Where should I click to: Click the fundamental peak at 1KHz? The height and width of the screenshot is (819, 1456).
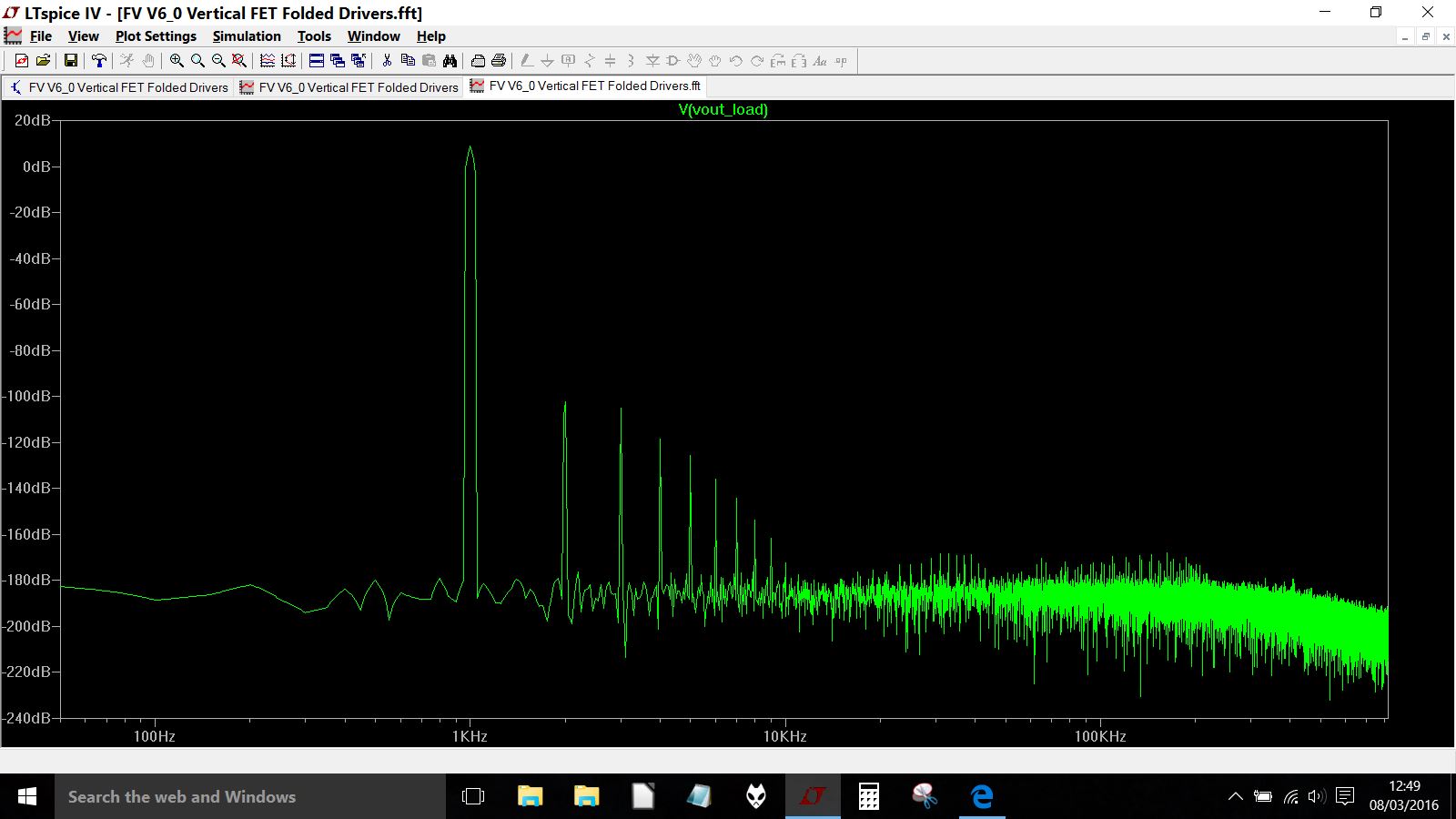(x=470, y=149)
